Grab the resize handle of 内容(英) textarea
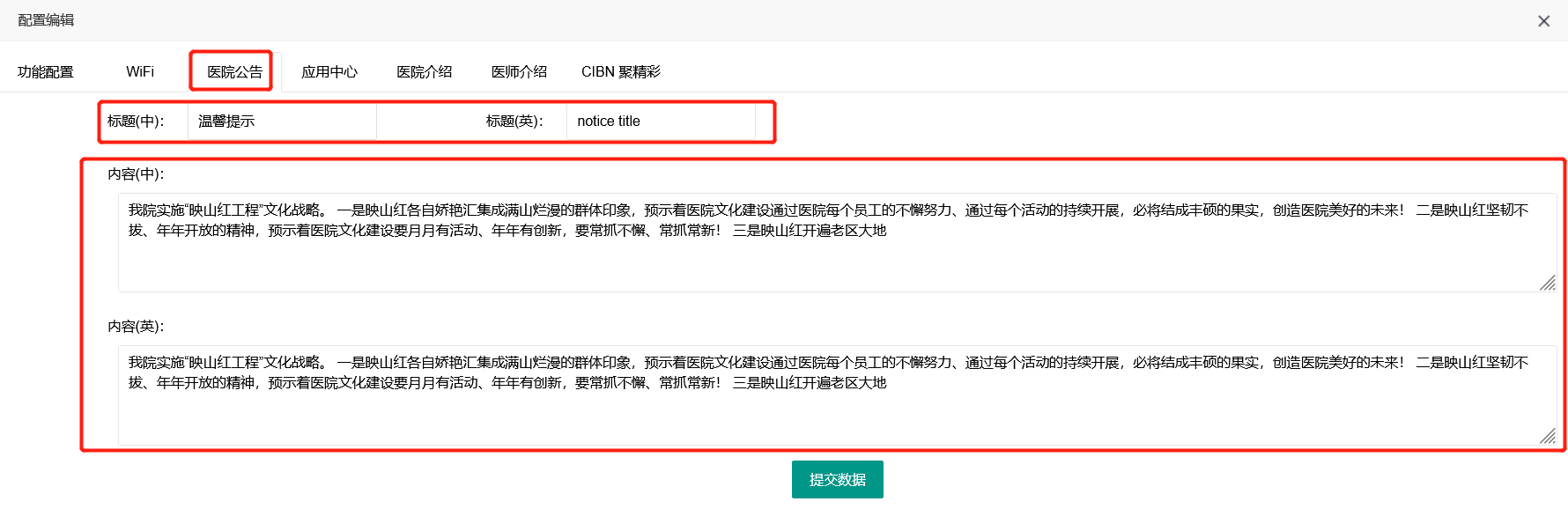The height and width of the screenshot is (531, 1568). click(x=1548, y=436)
